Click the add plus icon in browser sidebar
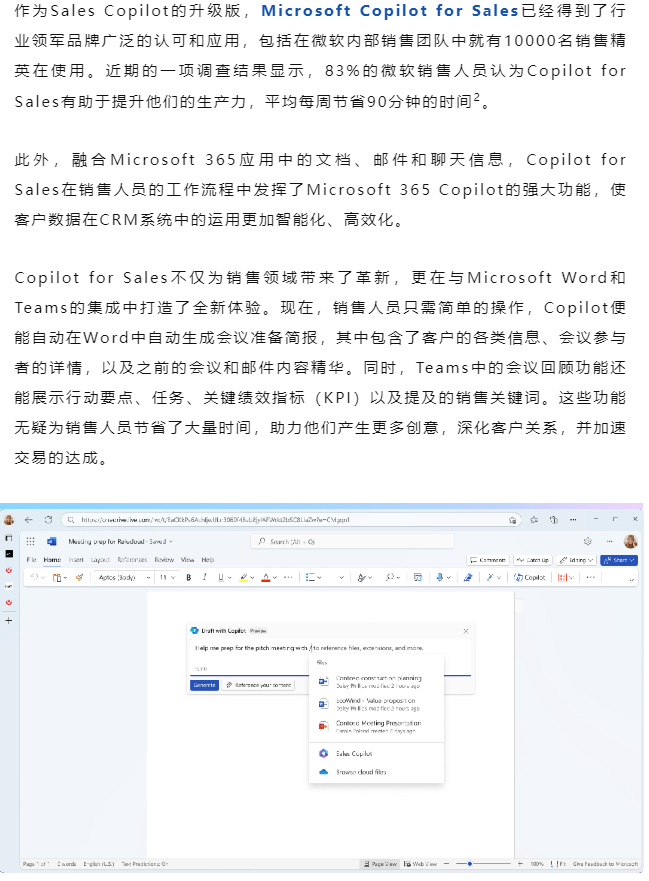 coord(8,620)
